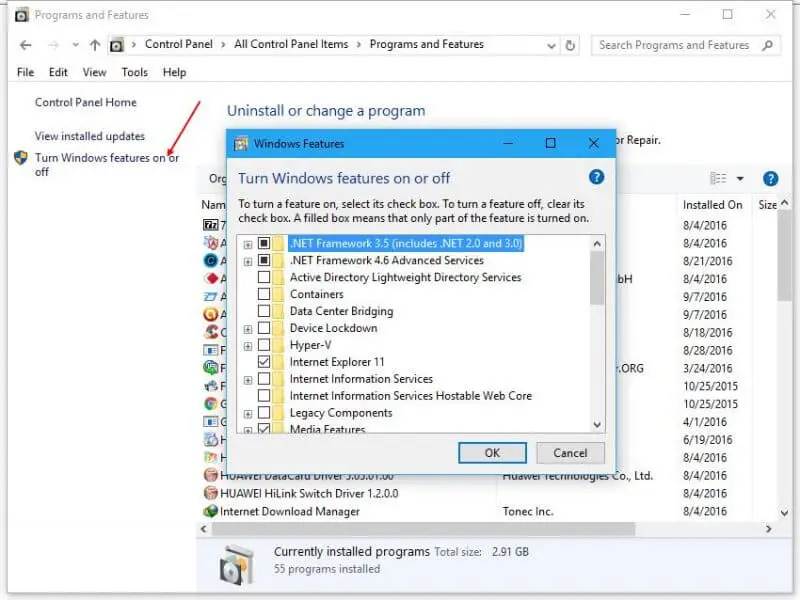The height and width of the screenshot is (600, 800).
Task: Tick the Device Lockdown checkbox
Action: [x=264, y=328]
